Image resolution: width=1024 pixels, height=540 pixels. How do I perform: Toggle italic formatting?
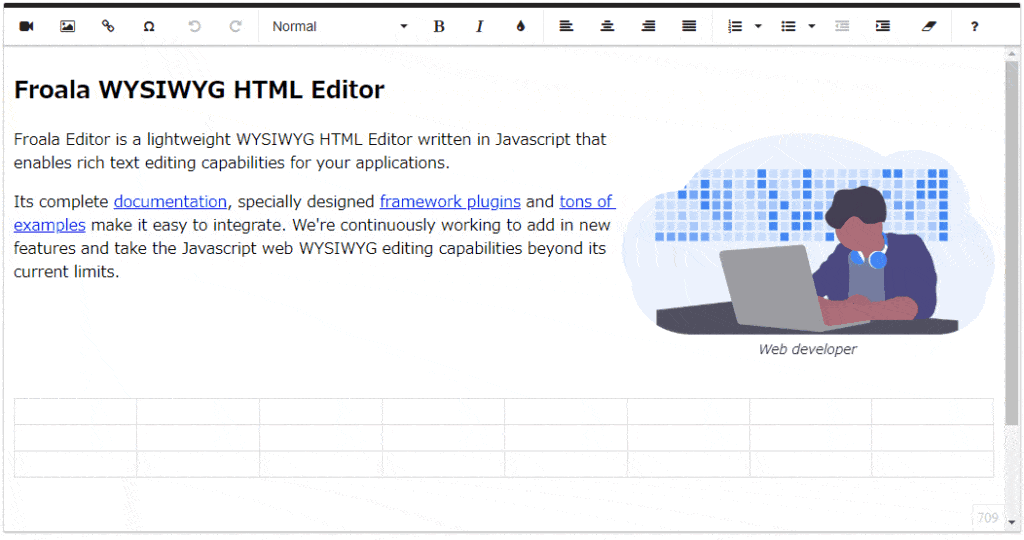479,27
